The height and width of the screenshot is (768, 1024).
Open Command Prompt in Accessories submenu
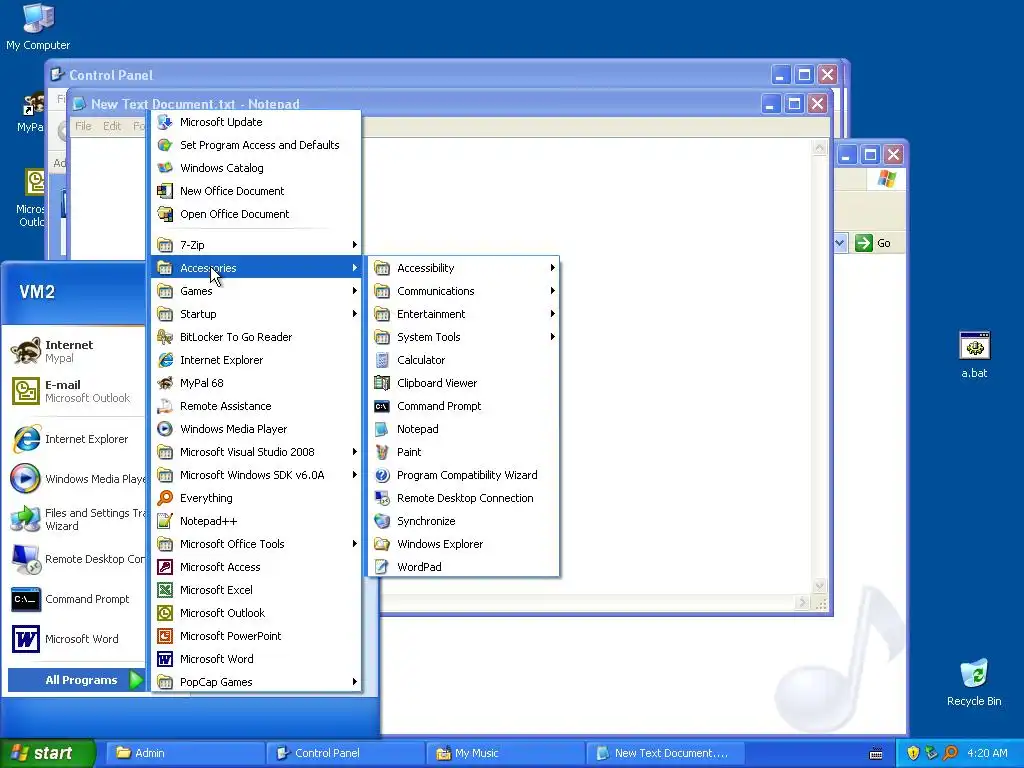[464, 406]
